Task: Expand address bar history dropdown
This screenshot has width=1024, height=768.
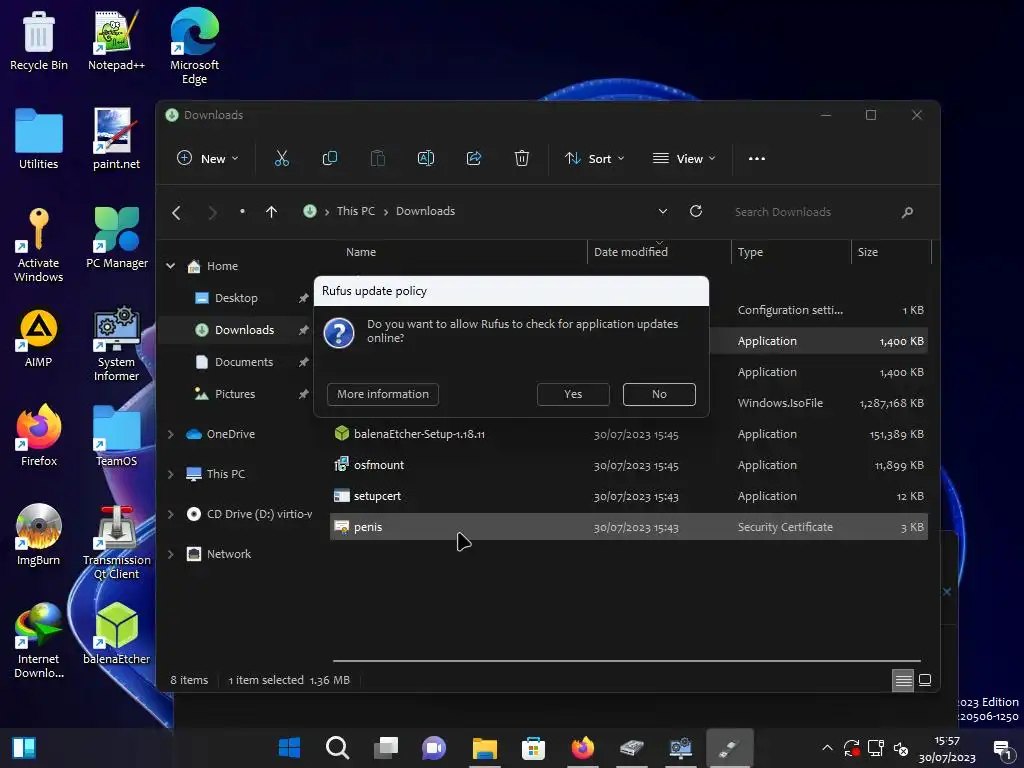Action: pos(663,211)
